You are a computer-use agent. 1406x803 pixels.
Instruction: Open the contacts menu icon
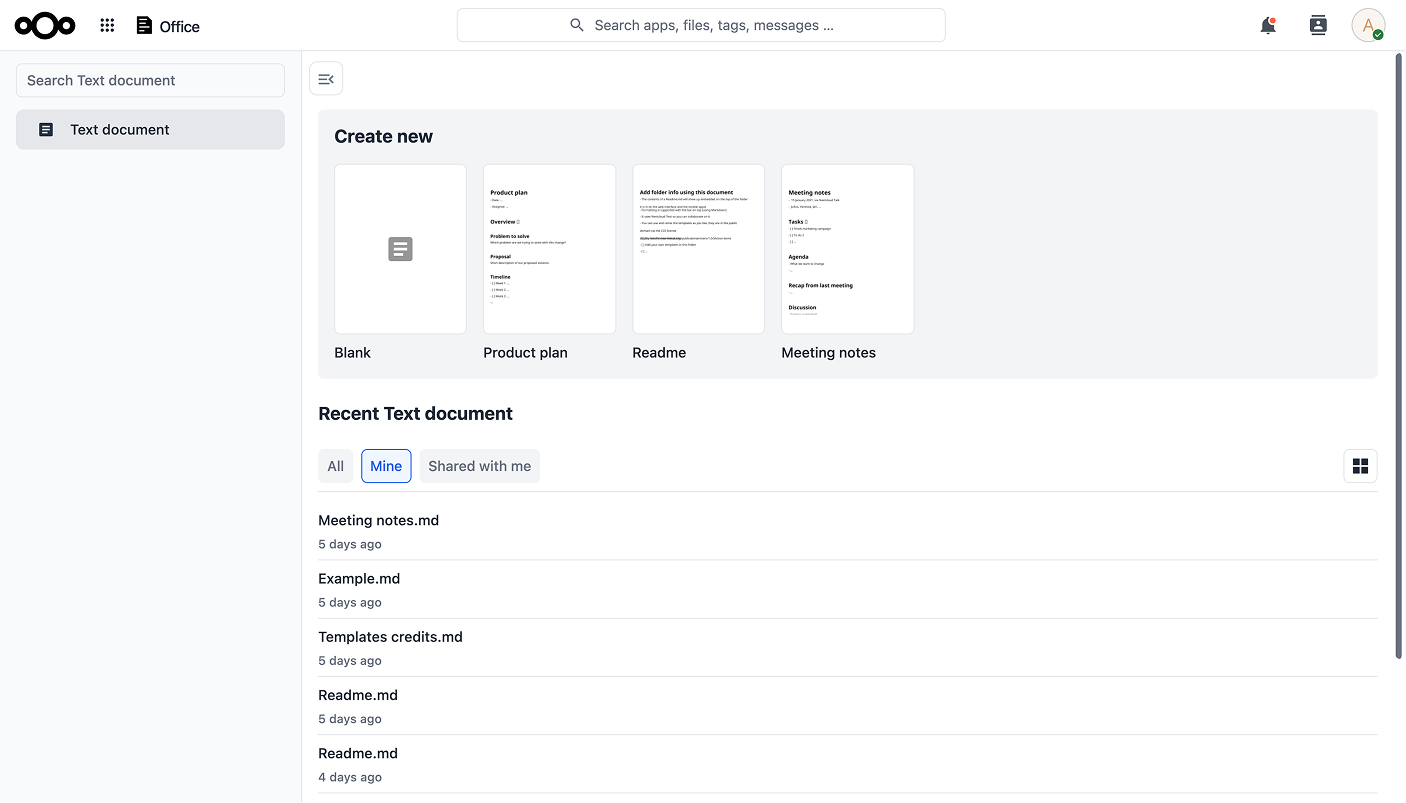(x=1318, y=26)
